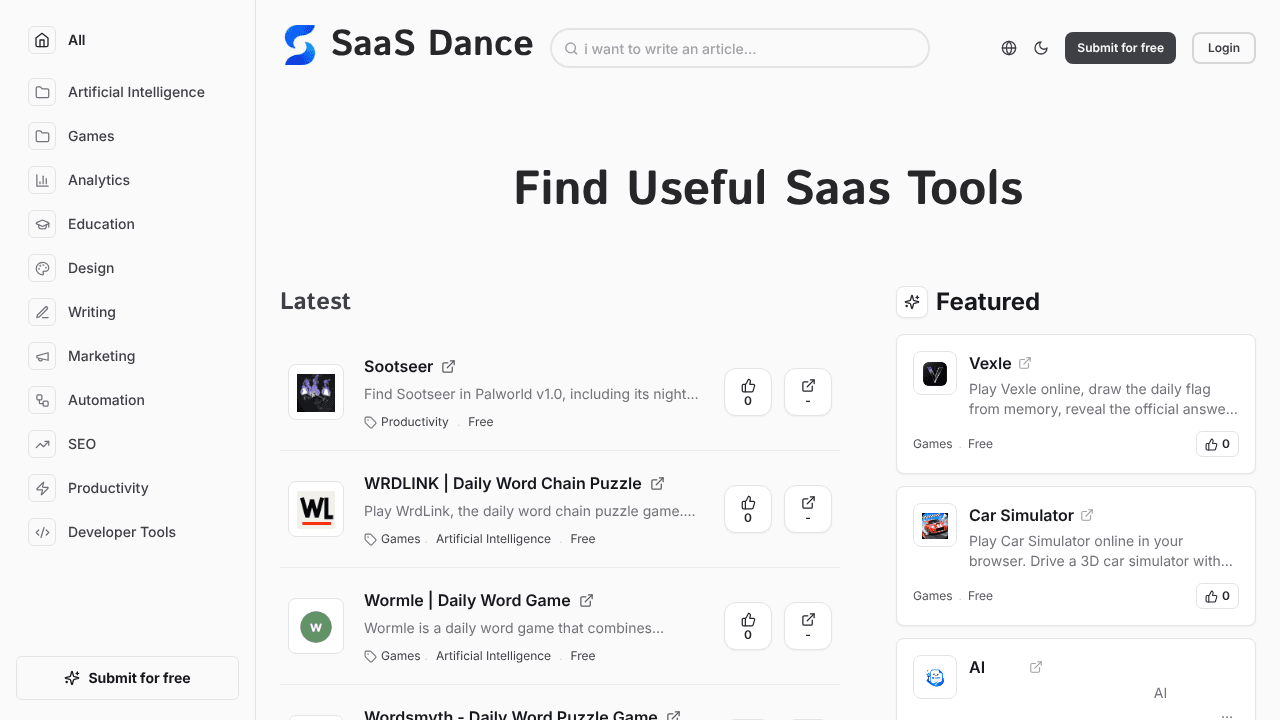
Task: Click Games tag on Wormle row
Action: 400,656
